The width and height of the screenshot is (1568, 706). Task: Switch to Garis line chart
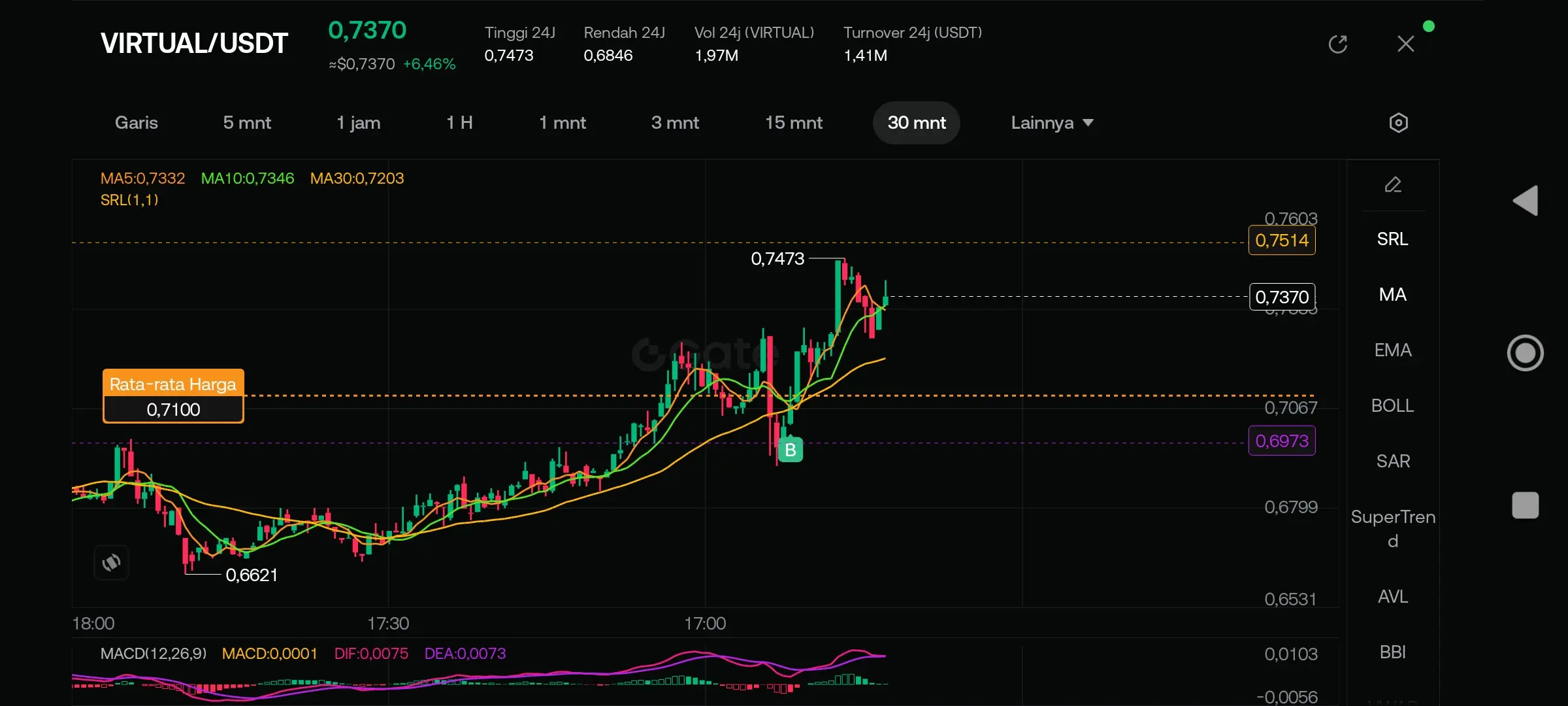click(137, 123)
